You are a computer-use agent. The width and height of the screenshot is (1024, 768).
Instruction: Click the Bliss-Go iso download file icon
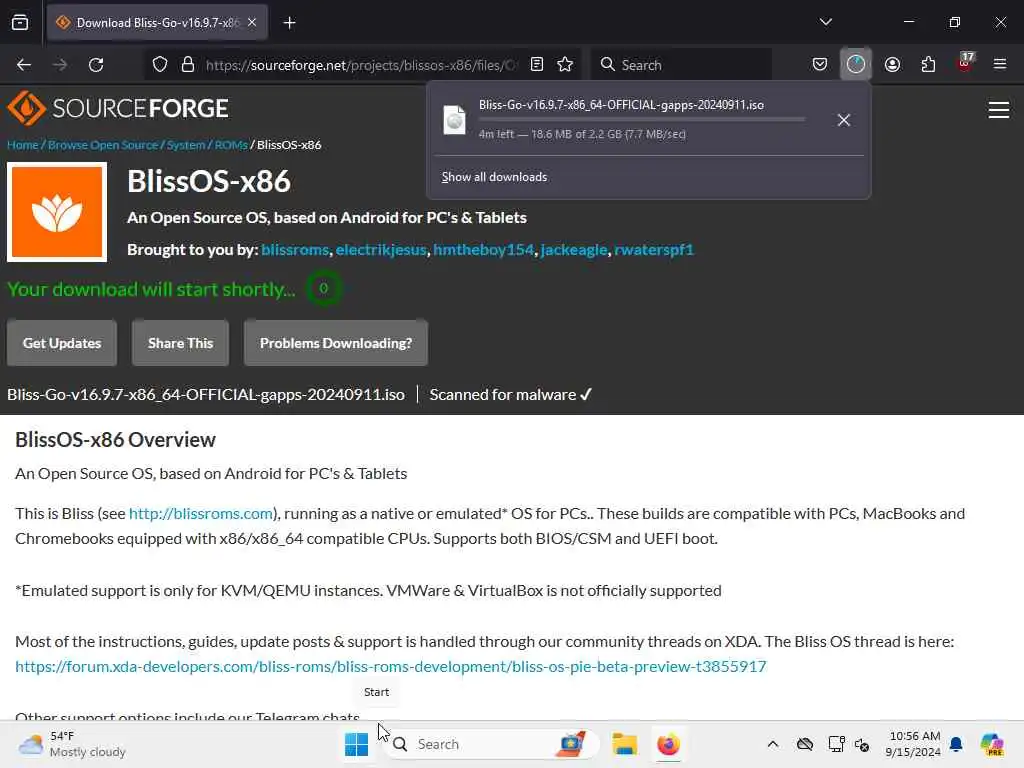455,120
